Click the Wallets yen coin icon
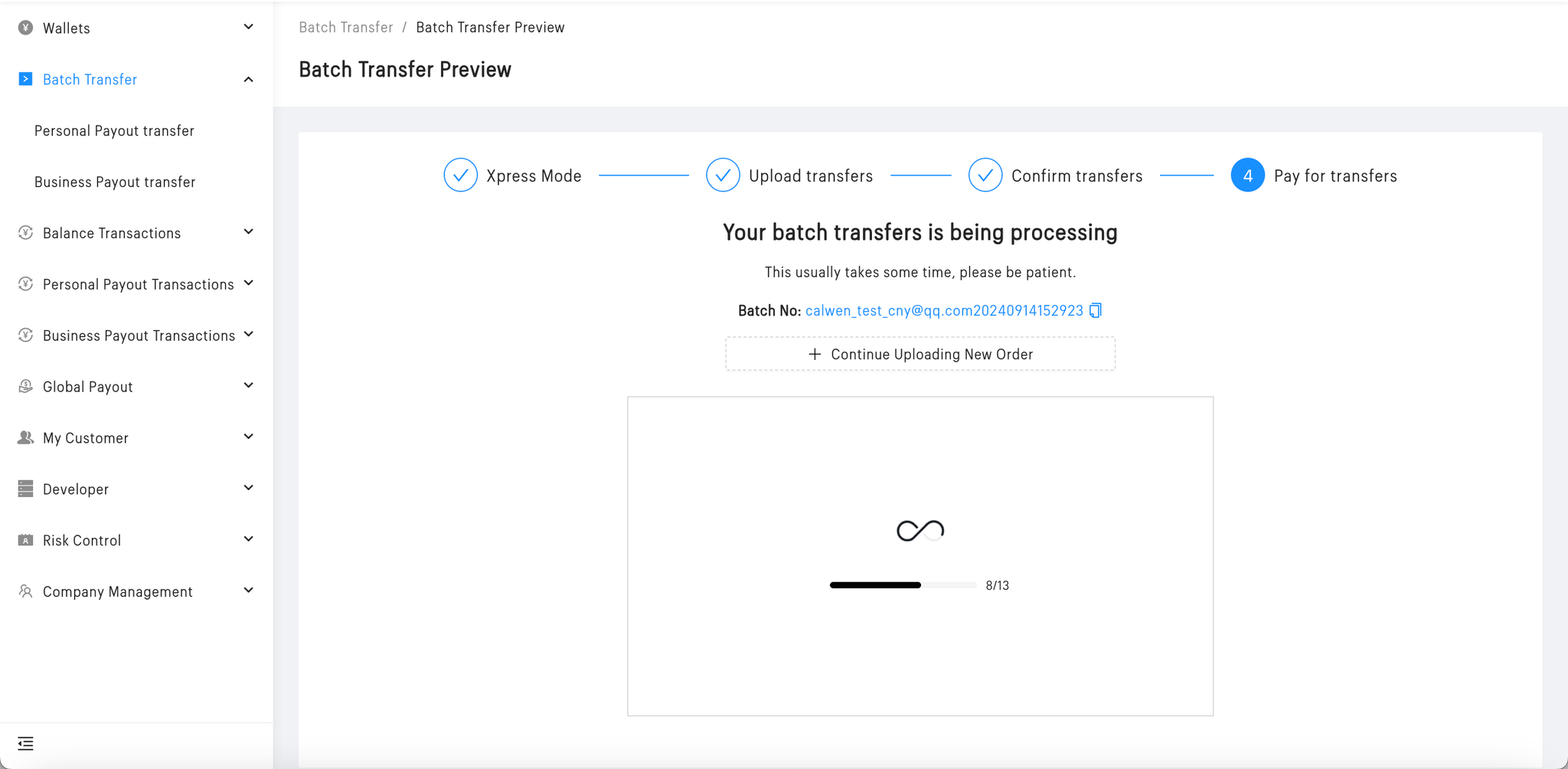This screenshot has height=769, width=1568. click(x=25, y=28)
